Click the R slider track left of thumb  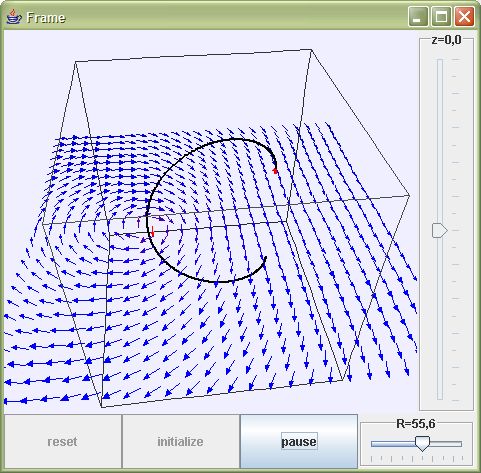(393, 444)
